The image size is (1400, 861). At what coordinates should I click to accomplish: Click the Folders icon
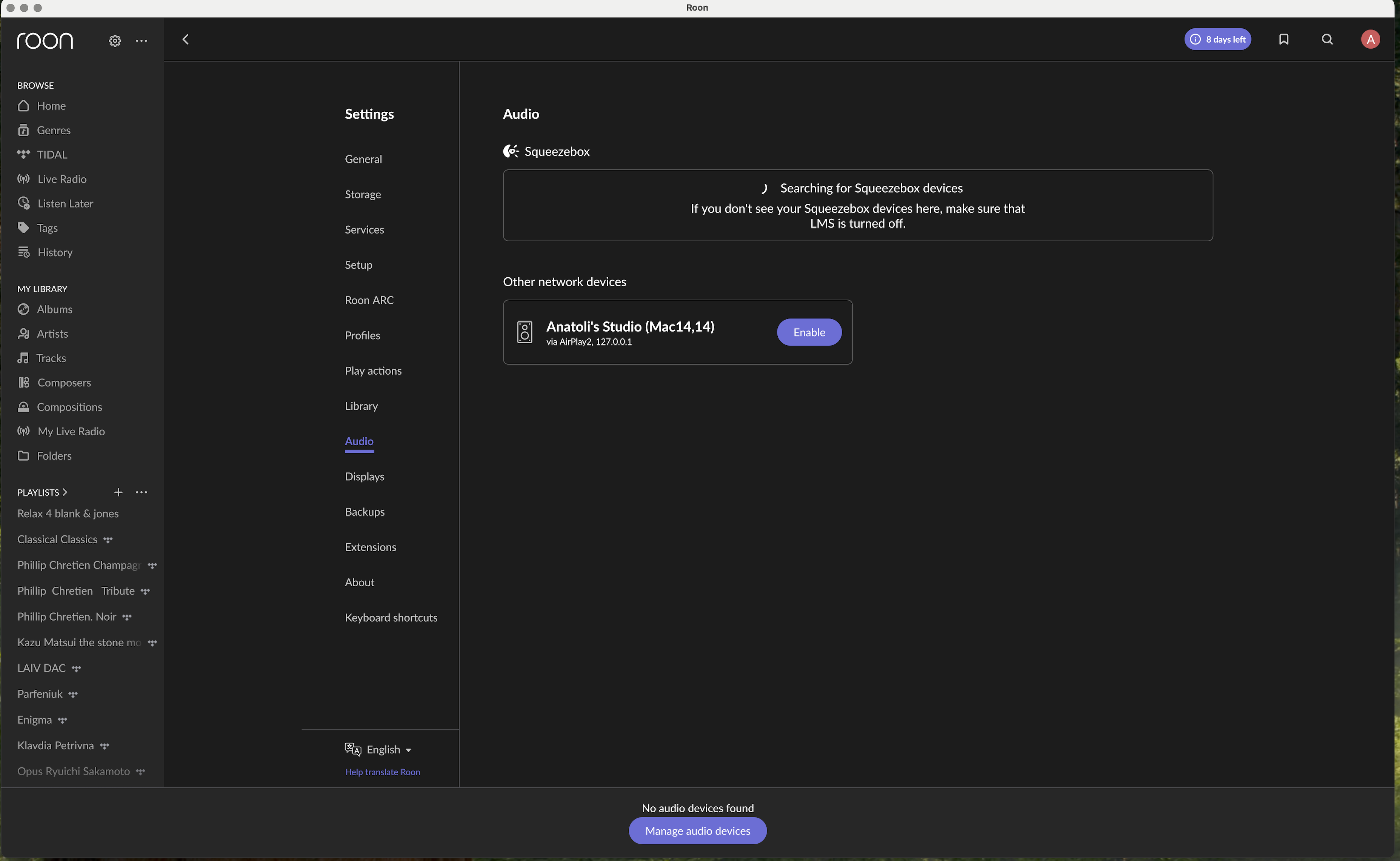click(23, 455)
